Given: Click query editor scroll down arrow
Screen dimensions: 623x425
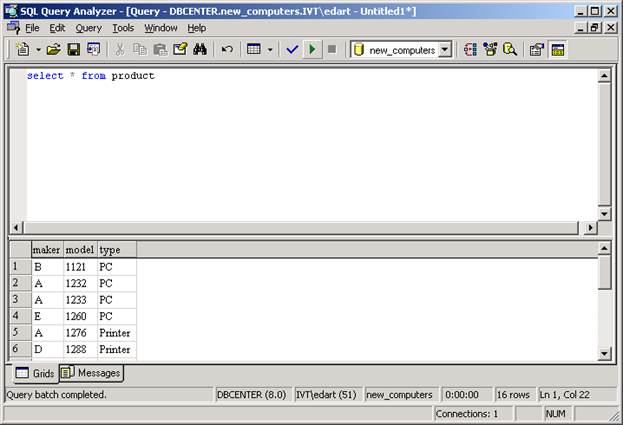Looking at the screenshot, I should [604, 214].
